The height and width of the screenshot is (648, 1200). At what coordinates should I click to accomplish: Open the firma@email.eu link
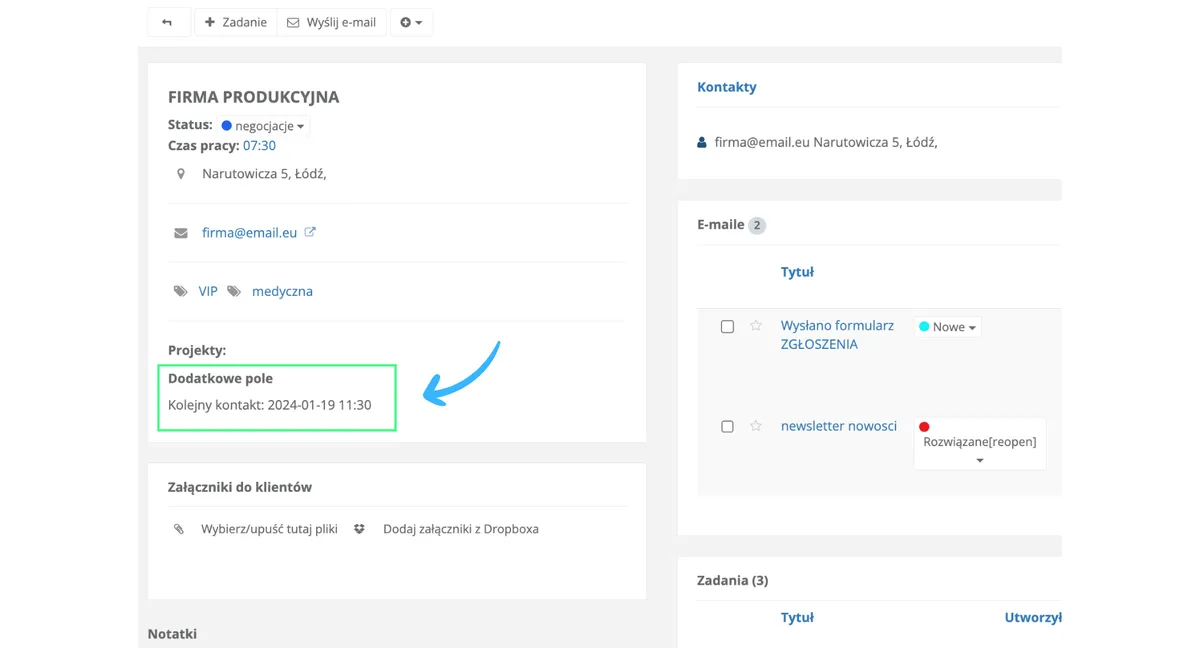tap(249, 232)
